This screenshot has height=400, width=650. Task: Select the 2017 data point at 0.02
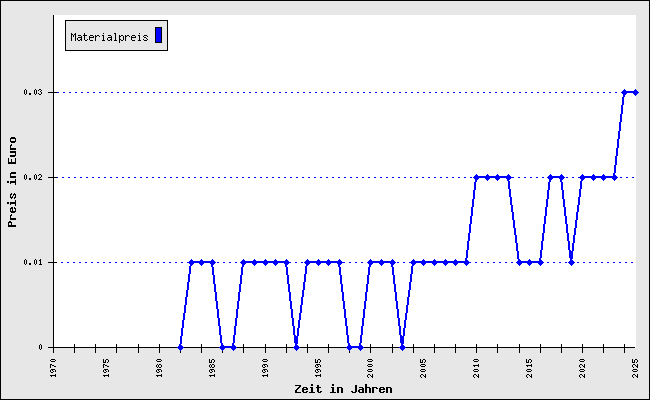(551, 177)
